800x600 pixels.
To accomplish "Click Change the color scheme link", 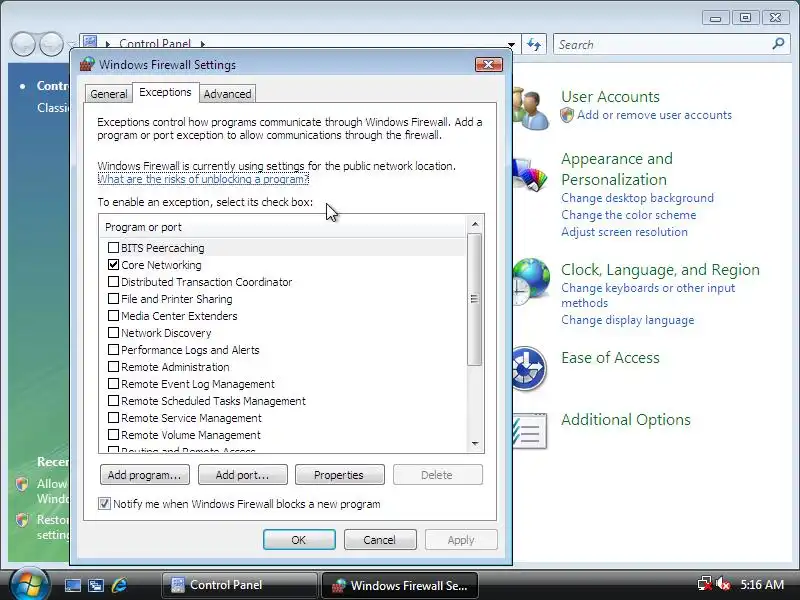I will (x=629, y=215).
